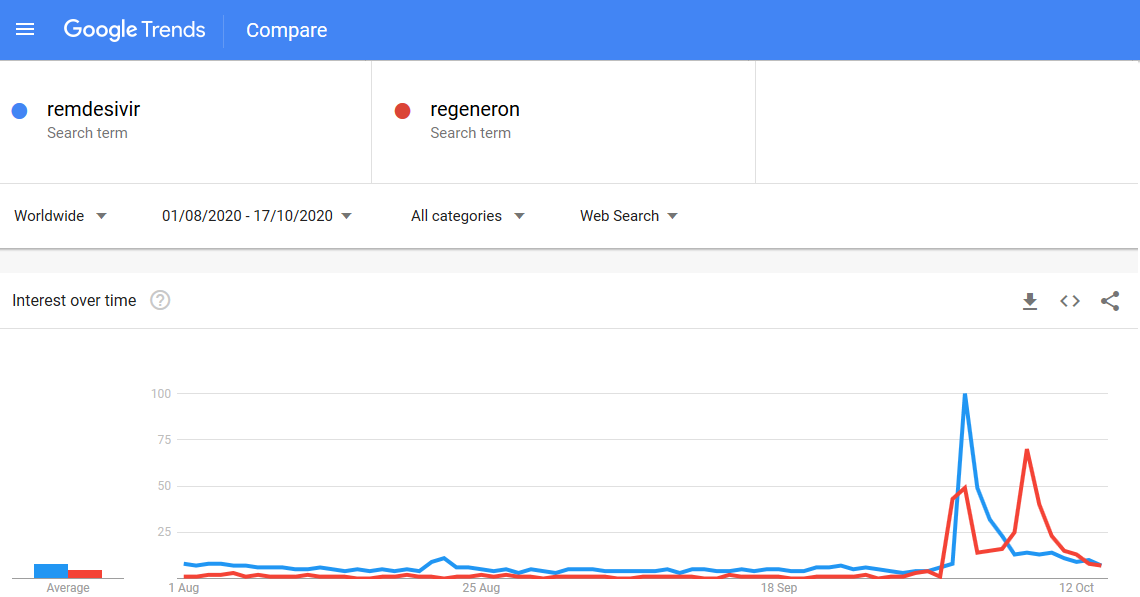Edit the regeneron search term
This screenshot has height=597, width=1140.
point(475,109)
